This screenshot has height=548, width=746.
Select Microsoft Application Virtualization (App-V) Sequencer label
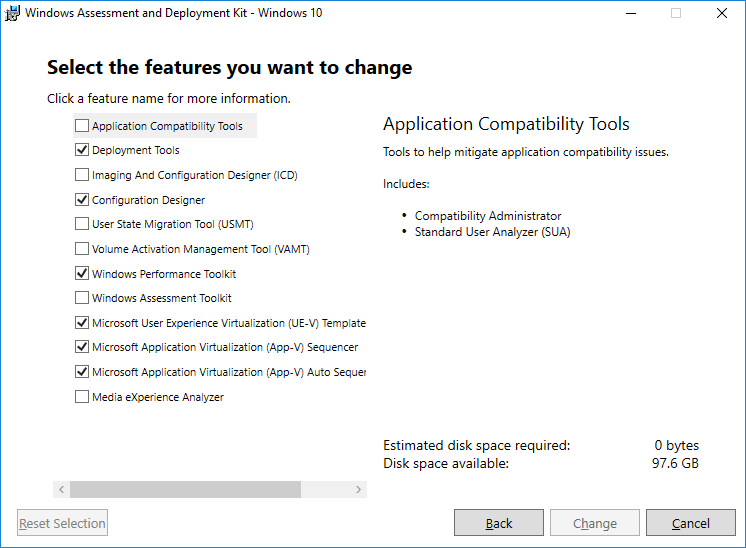click(x=225, y=347)
